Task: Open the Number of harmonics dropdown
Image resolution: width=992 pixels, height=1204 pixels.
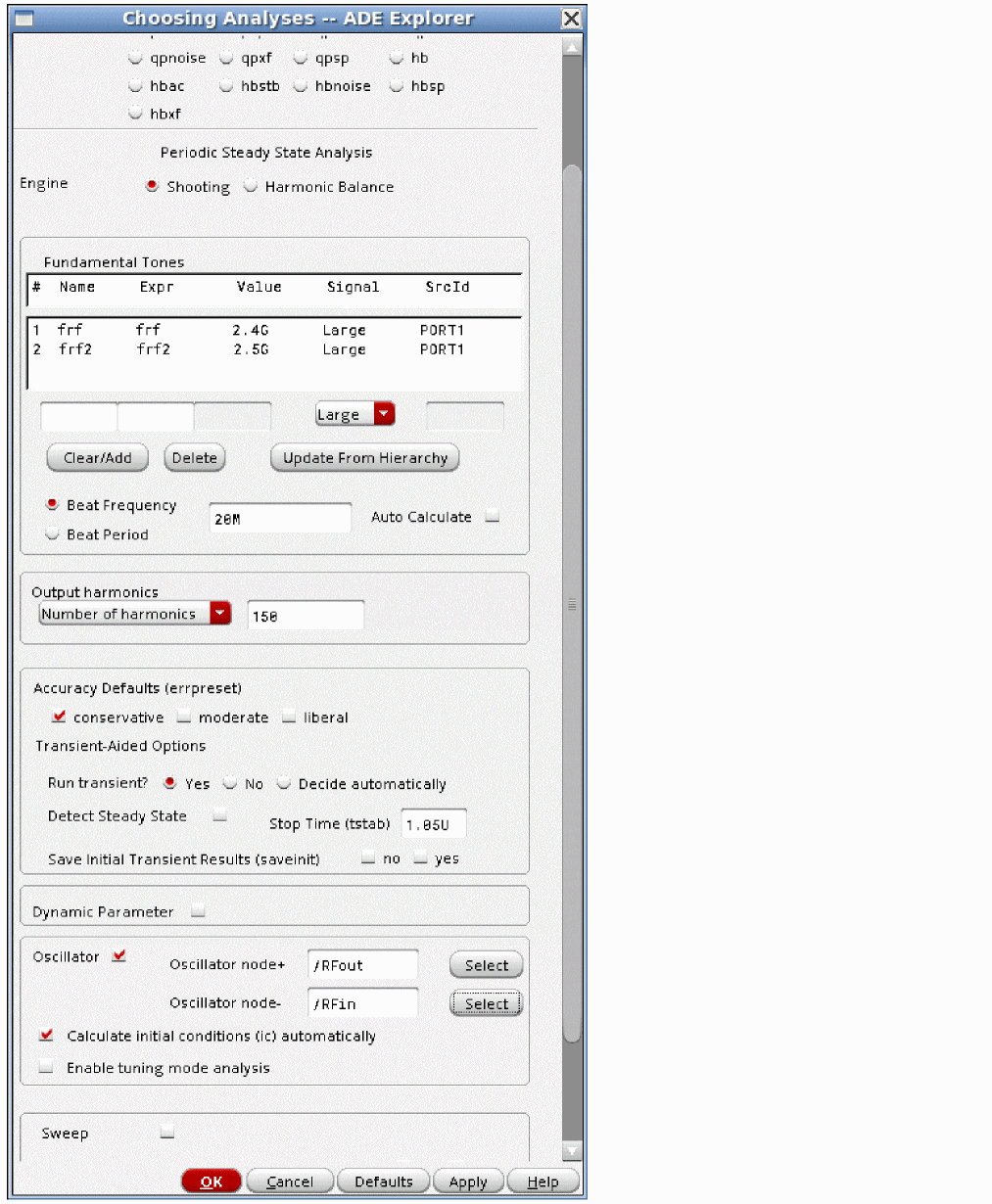Action: point(135,614)
